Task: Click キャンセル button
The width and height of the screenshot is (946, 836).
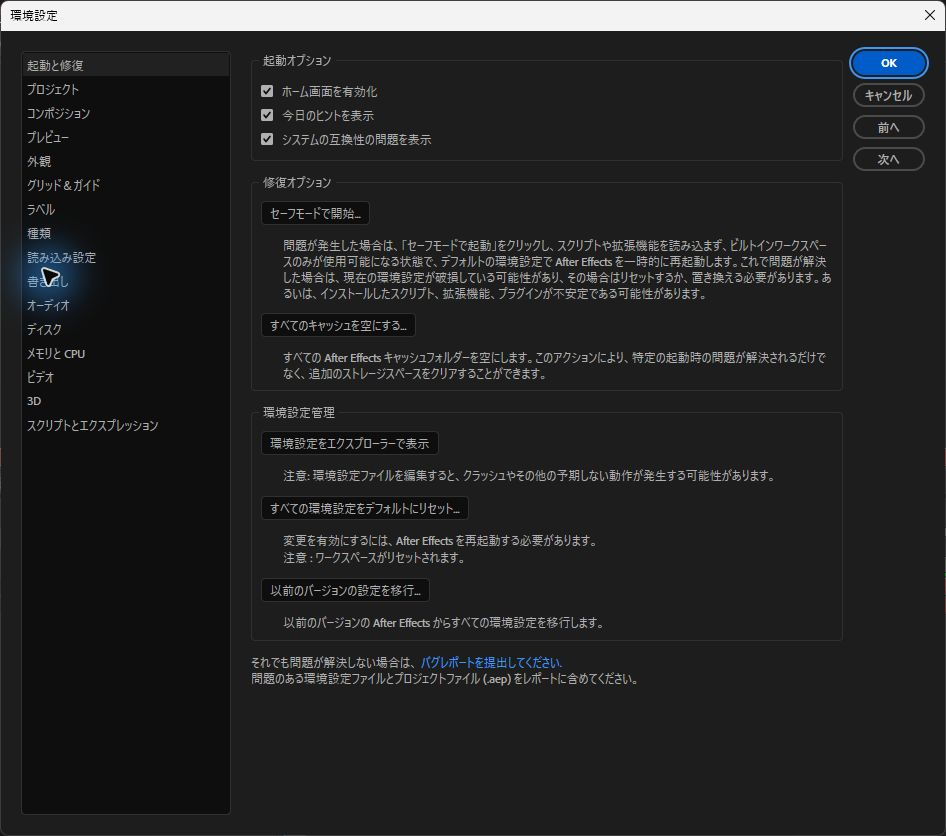Action: pos(888,95)
